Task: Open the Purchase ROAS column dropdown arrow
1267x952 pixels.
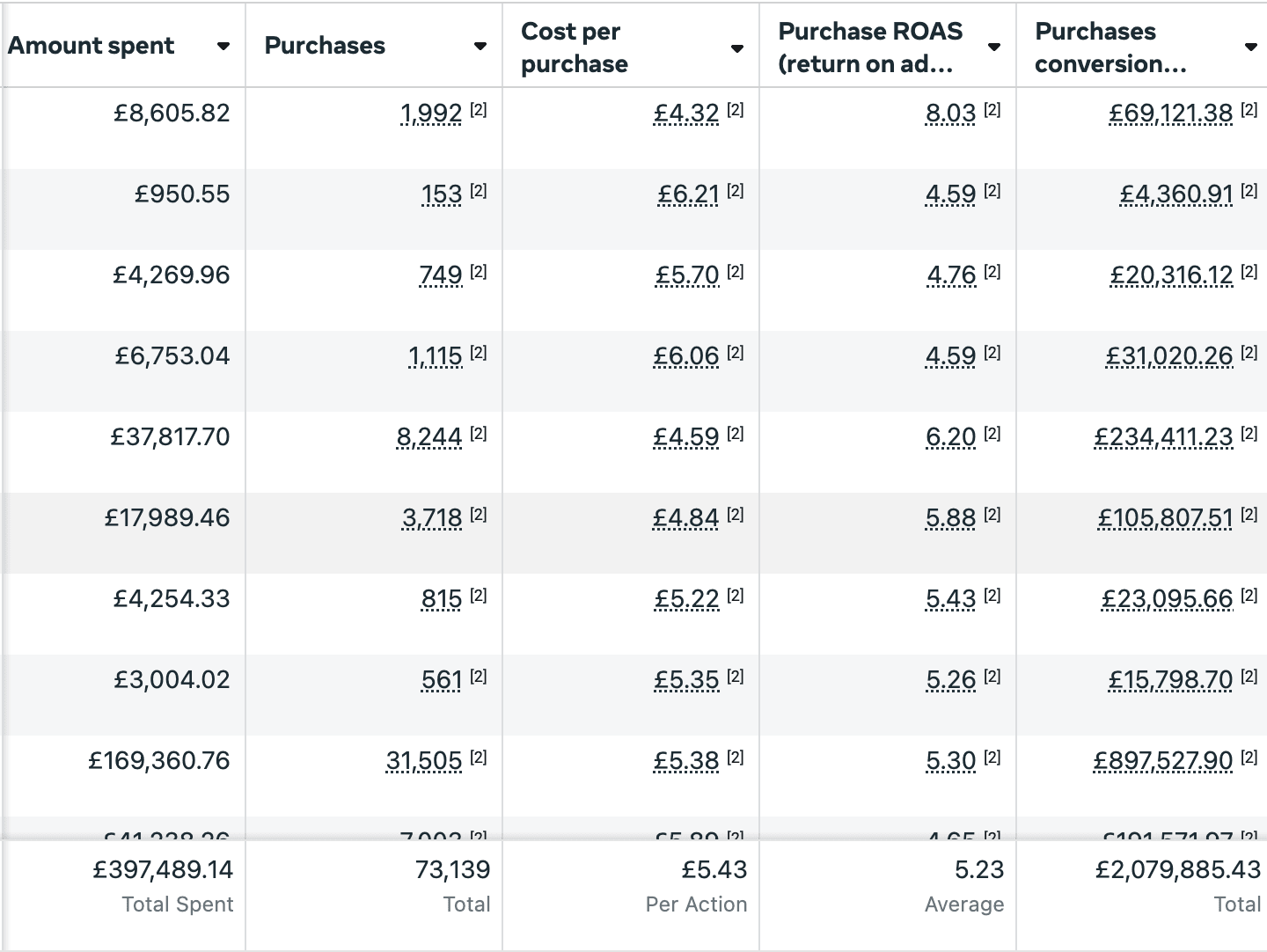Action: pos(994,48)
